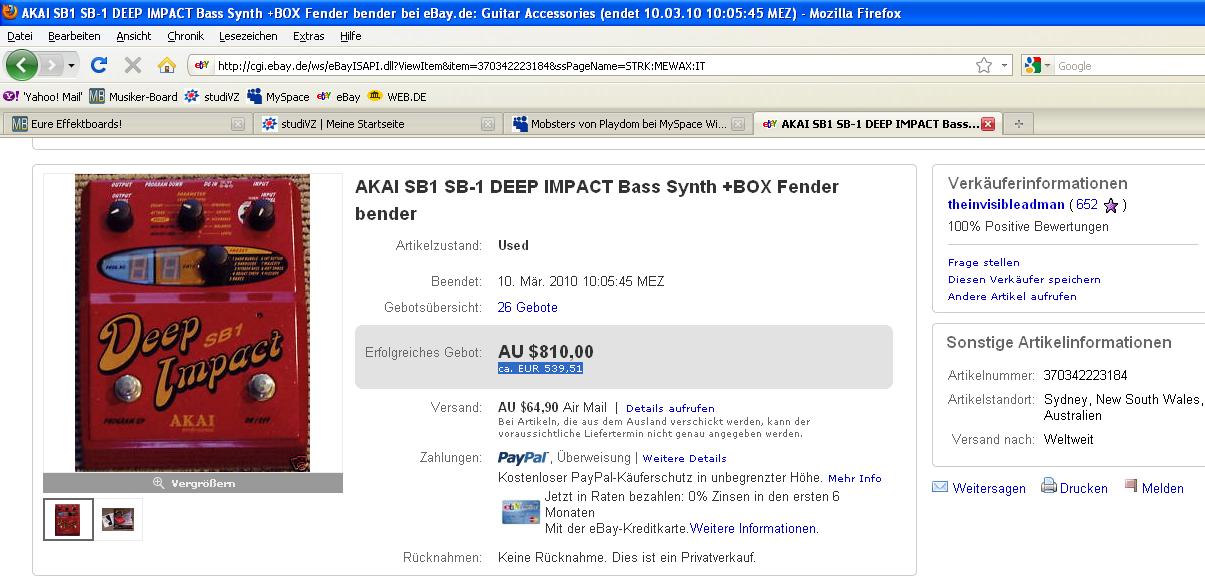1205x579 pixels.
Task: Click 'Andere Artikel aufrufen' link
Action: coord(1012,296)
